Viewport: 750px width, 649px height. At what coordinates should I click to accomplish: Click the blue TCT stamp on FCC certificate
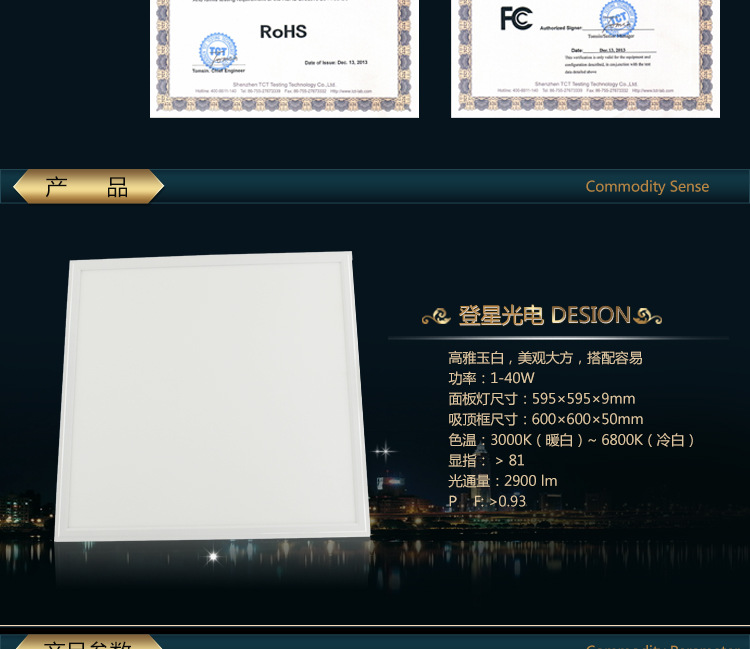coord(618,19)
